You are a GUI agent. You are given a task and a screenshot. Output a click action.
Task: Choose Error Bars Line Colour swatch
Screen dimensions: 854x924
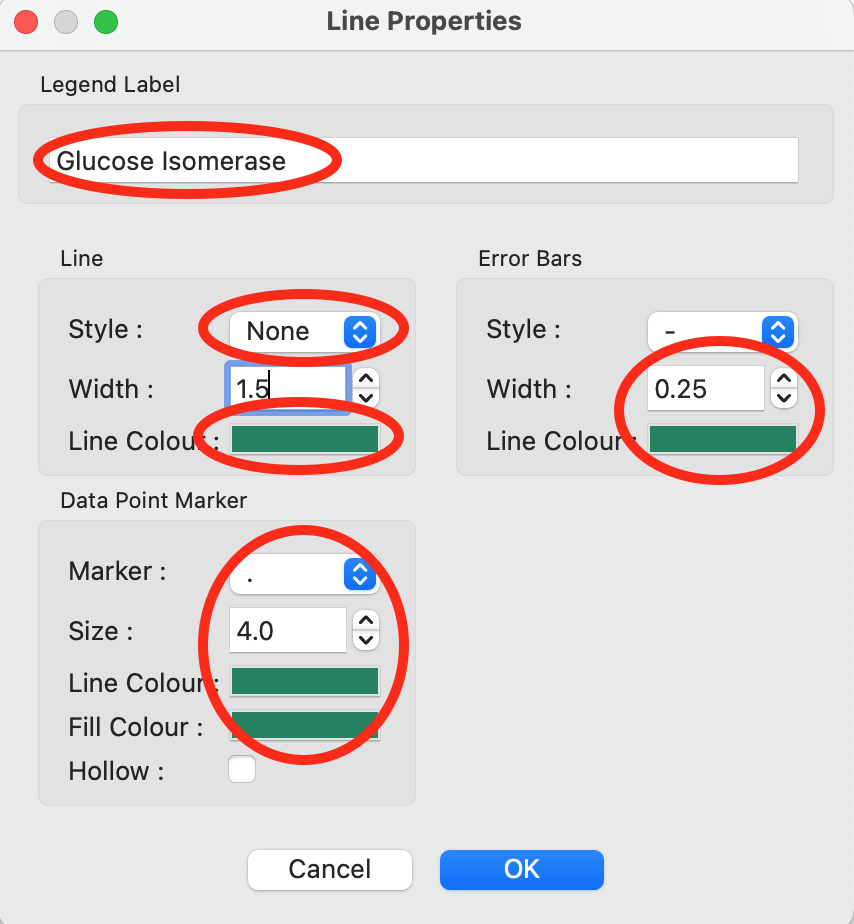(723, 439)
